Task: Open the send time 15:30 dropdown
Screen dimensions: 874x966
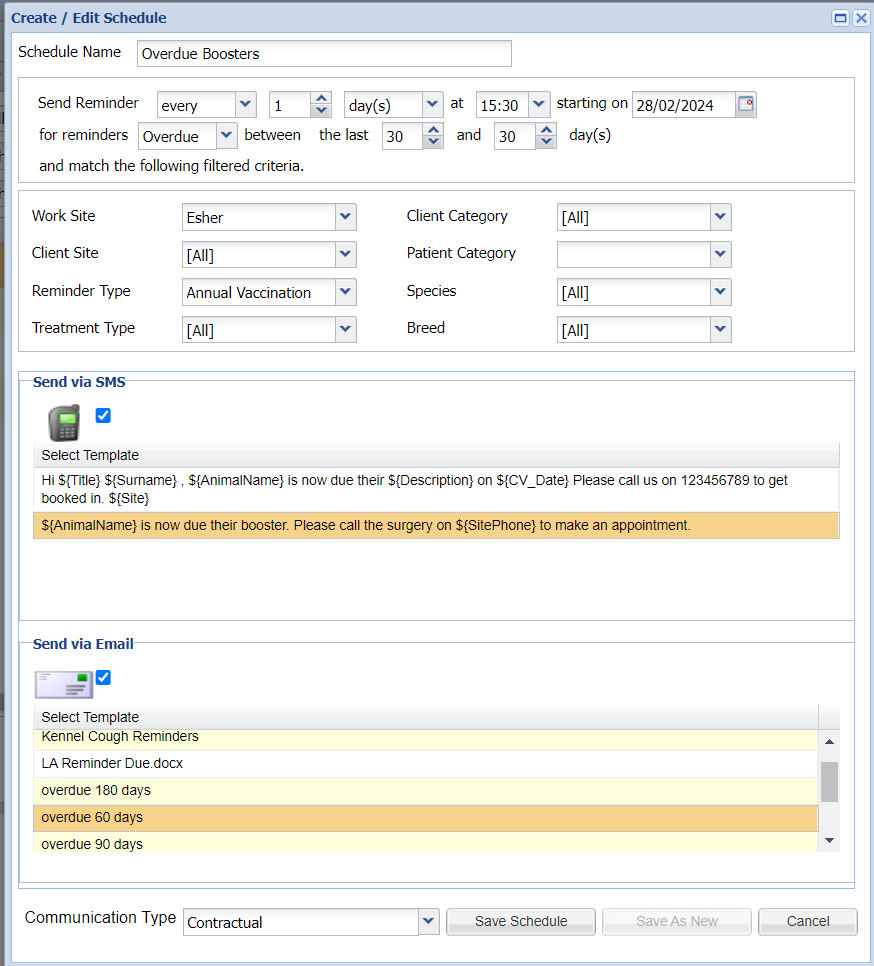Action: [539, 104]
